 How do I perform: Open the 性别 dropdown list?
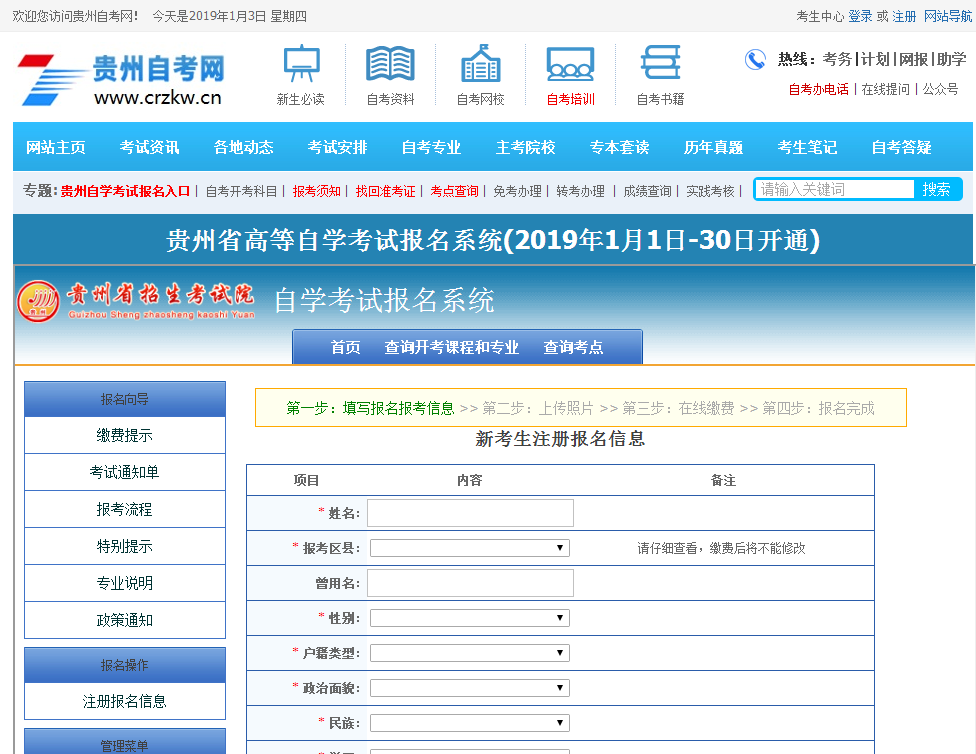click(x=469, y=618)
